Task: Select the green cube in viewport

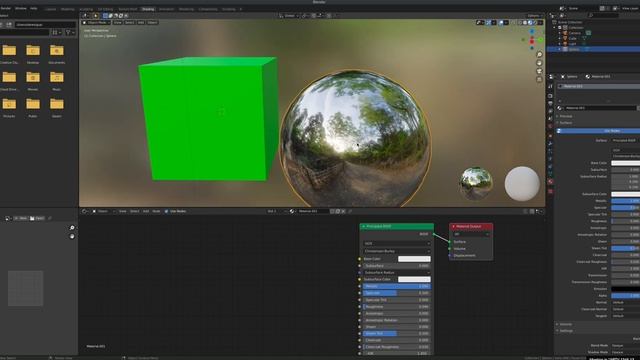Action: pos(208,119)
